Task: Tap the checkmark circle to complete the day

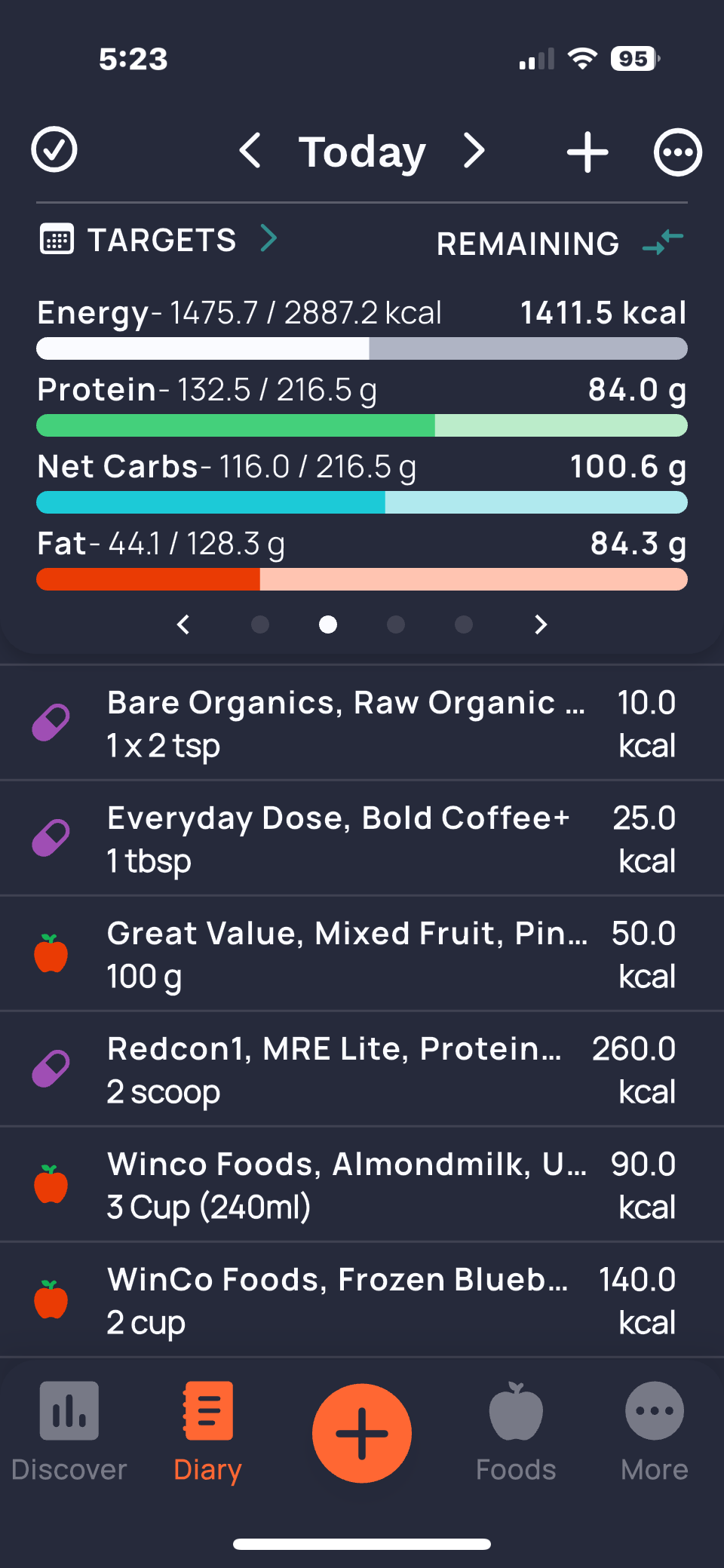Action: click(x=54, y=150)
